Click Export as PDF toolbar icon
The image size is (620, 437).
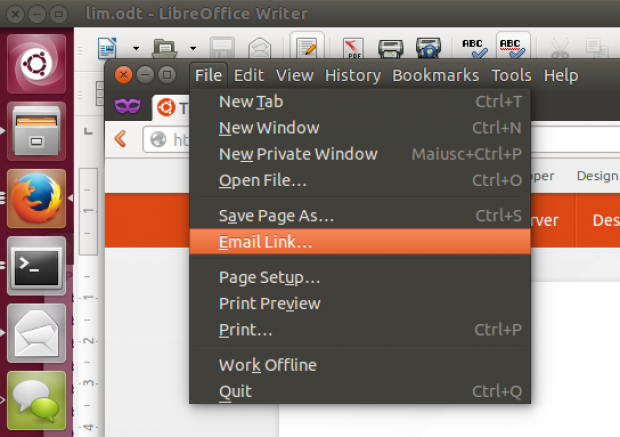pyautogui.click(x=353, y=48)
